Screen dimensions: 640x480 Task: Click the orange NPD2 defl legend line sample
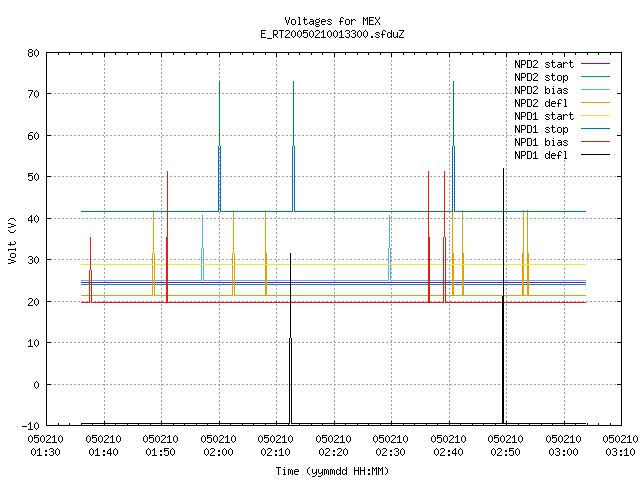click(x=595, y=102)
